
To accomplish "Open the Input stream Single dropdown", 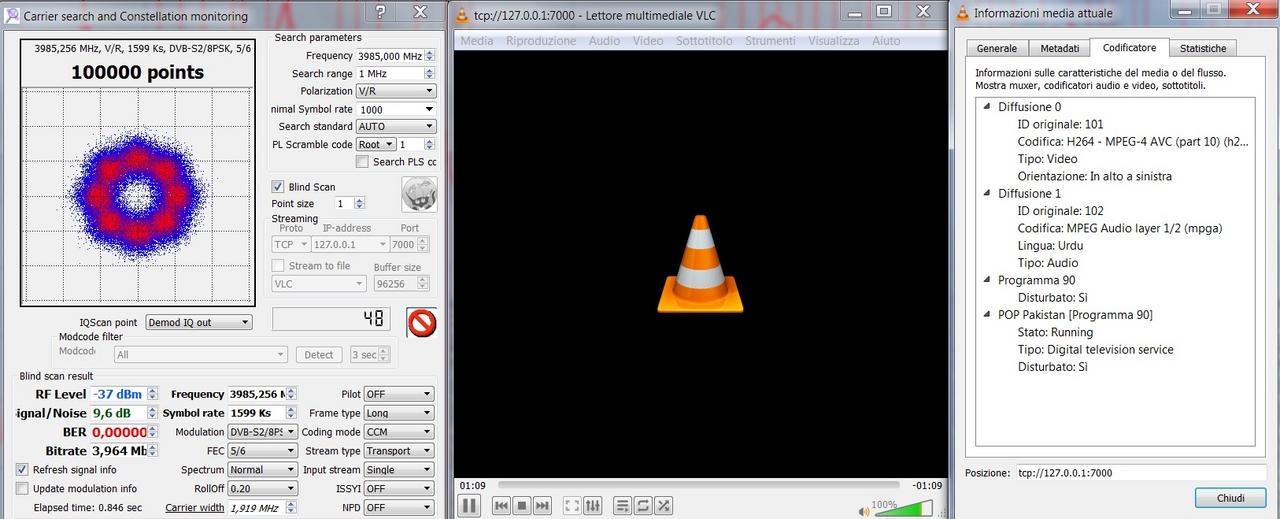I will click(x=399, y=470).
